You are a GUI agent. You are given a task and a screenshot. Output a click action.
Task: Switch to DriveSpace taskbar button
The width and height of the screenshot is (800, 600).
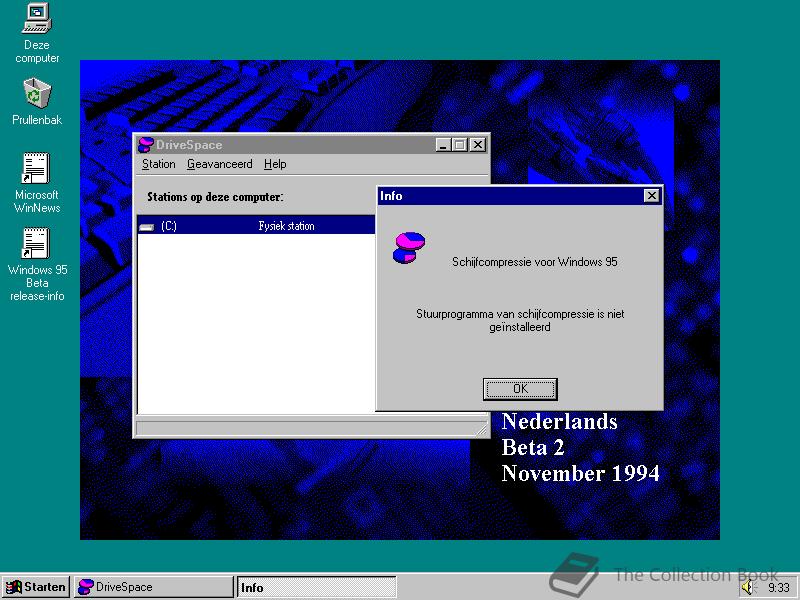coord(154,587)
